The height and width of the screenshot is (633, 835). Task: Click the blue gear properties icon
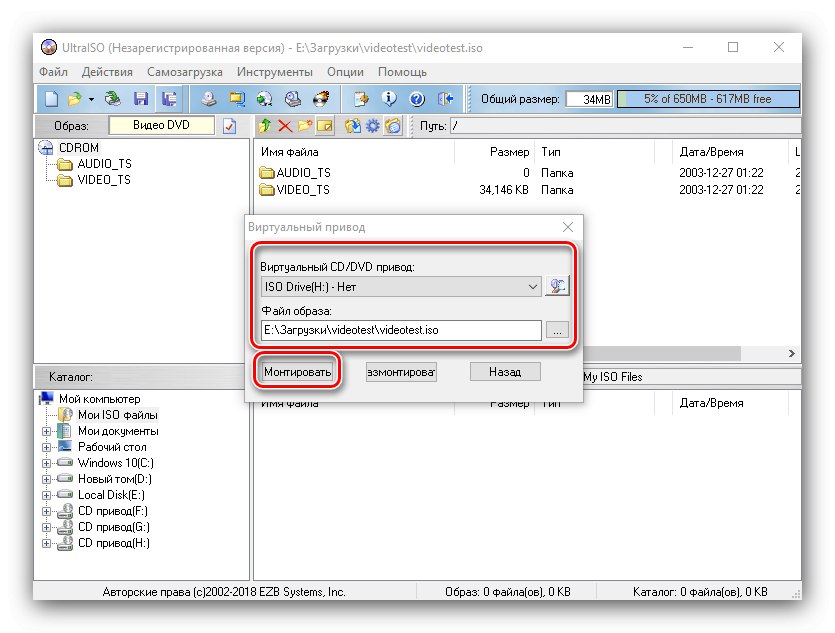tap(372, 126)
